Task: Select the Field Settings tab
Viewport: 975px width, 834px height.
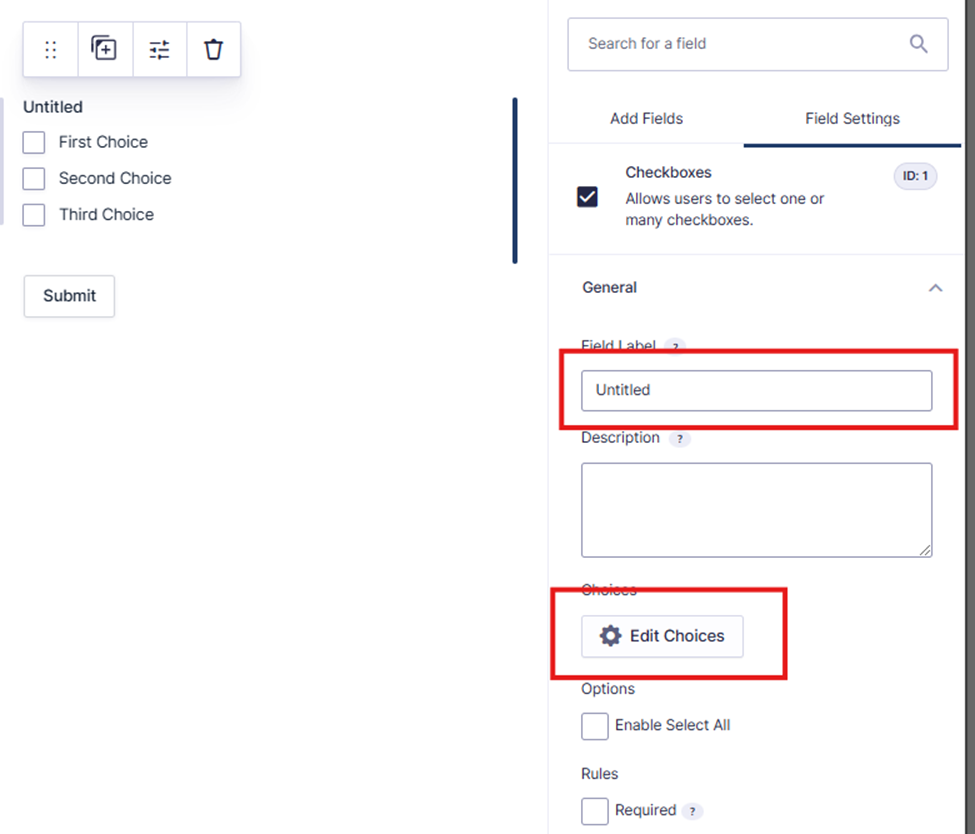Action: click(852, 118)
